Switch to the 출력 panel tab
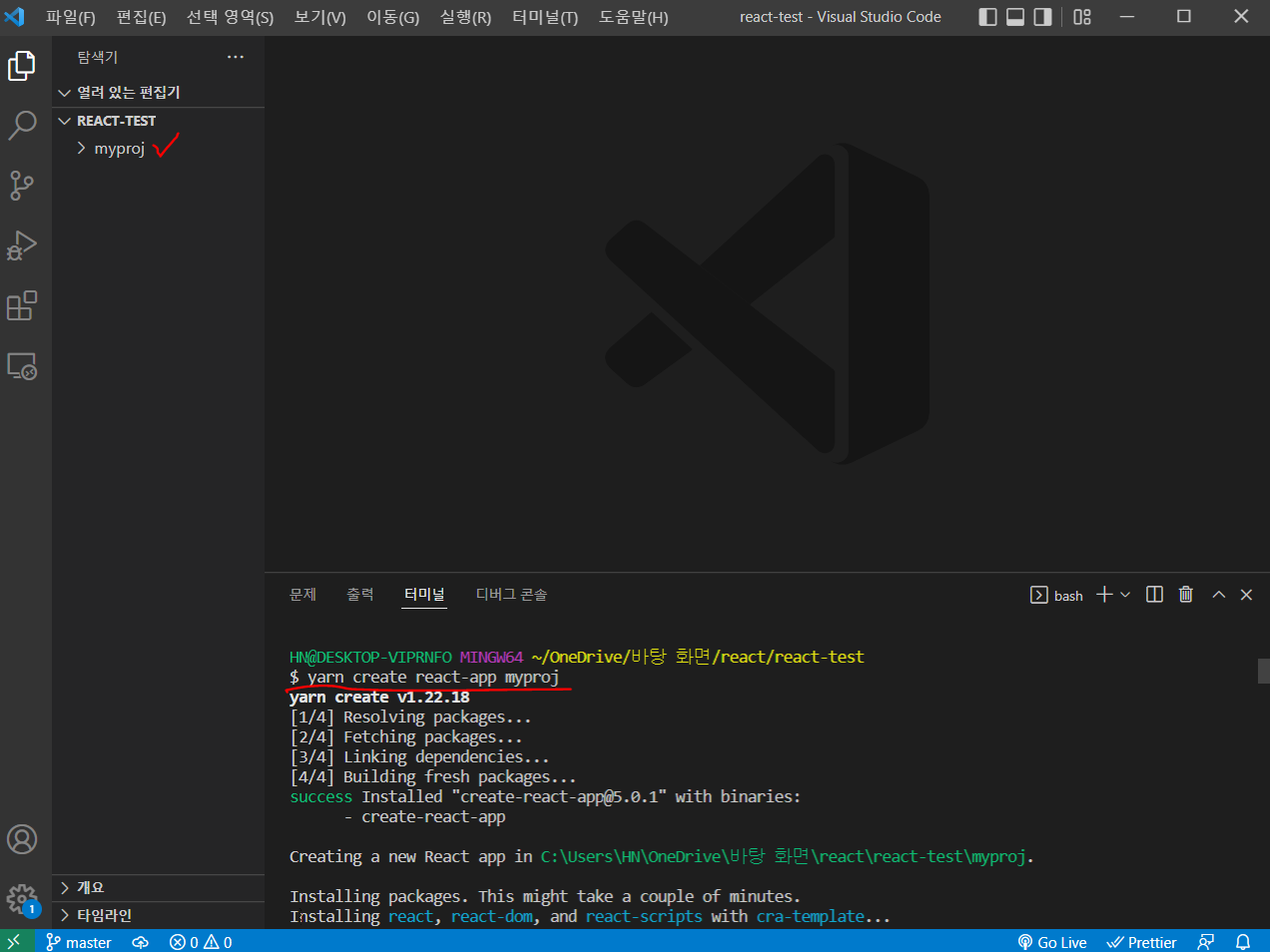The image size is (1270, 952). 360,595
